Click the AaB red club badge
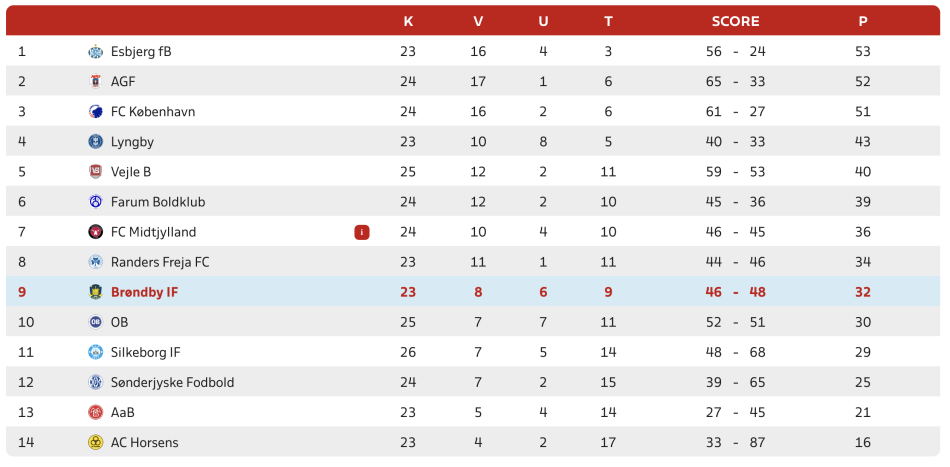 95,412
